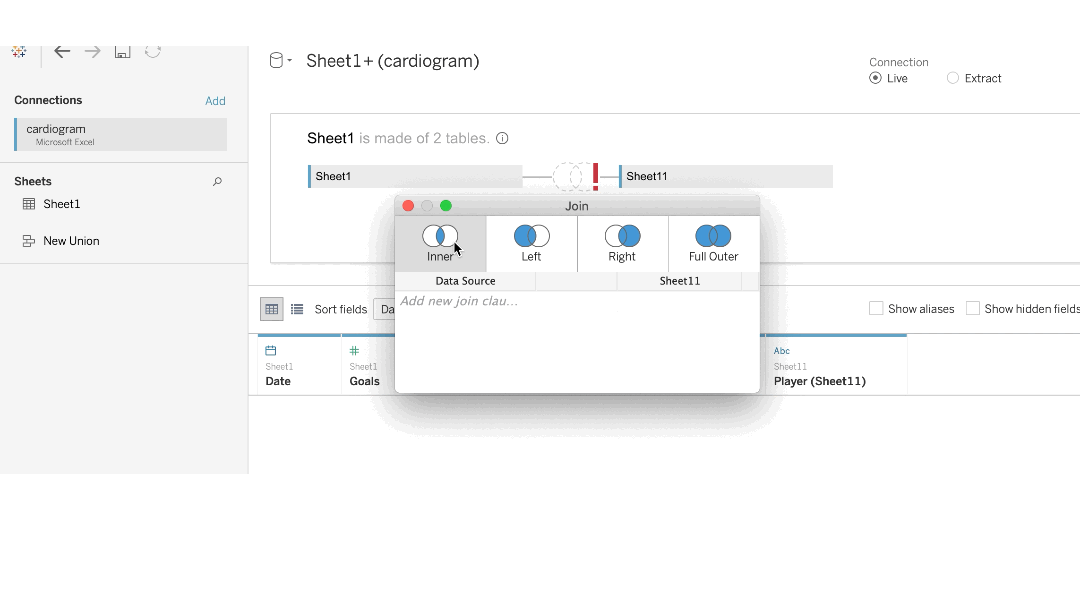This screenshot has width=1080, height=608.
Task: Select the cardiogram Microsoft Excel connection
Action: click(x=121, y=134)
